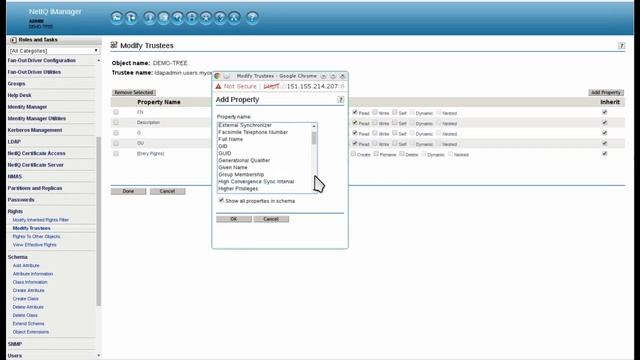Click the Exit icon in the header toolbar
Screen dimensions: 640x360
click(x=131, y=18)
